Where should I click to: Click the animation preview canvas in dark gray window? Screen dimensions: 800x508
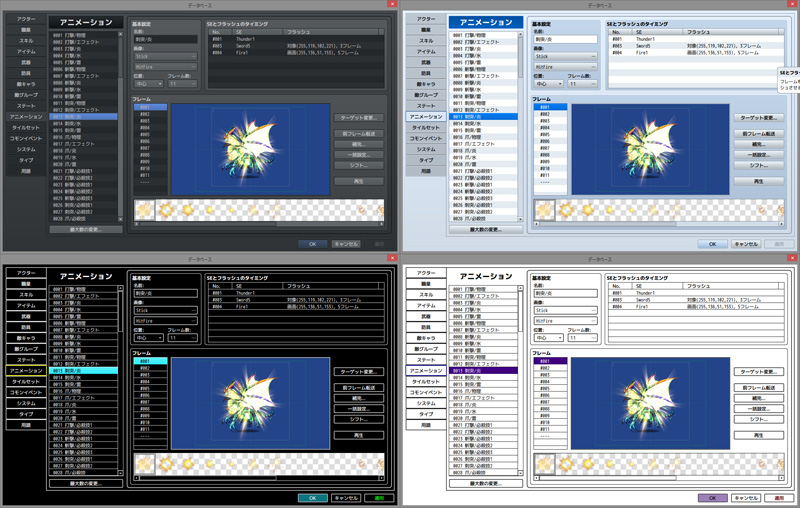click(251, 149)
